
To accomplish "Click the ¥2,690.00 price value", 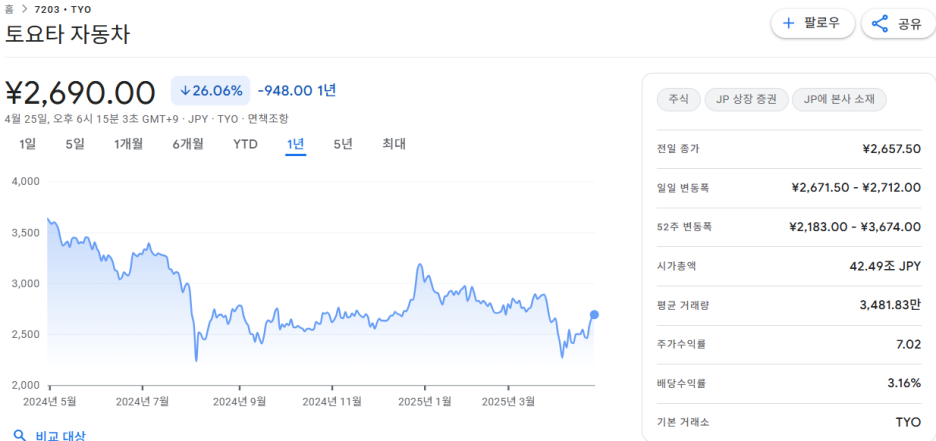I will tap(81, 92).
